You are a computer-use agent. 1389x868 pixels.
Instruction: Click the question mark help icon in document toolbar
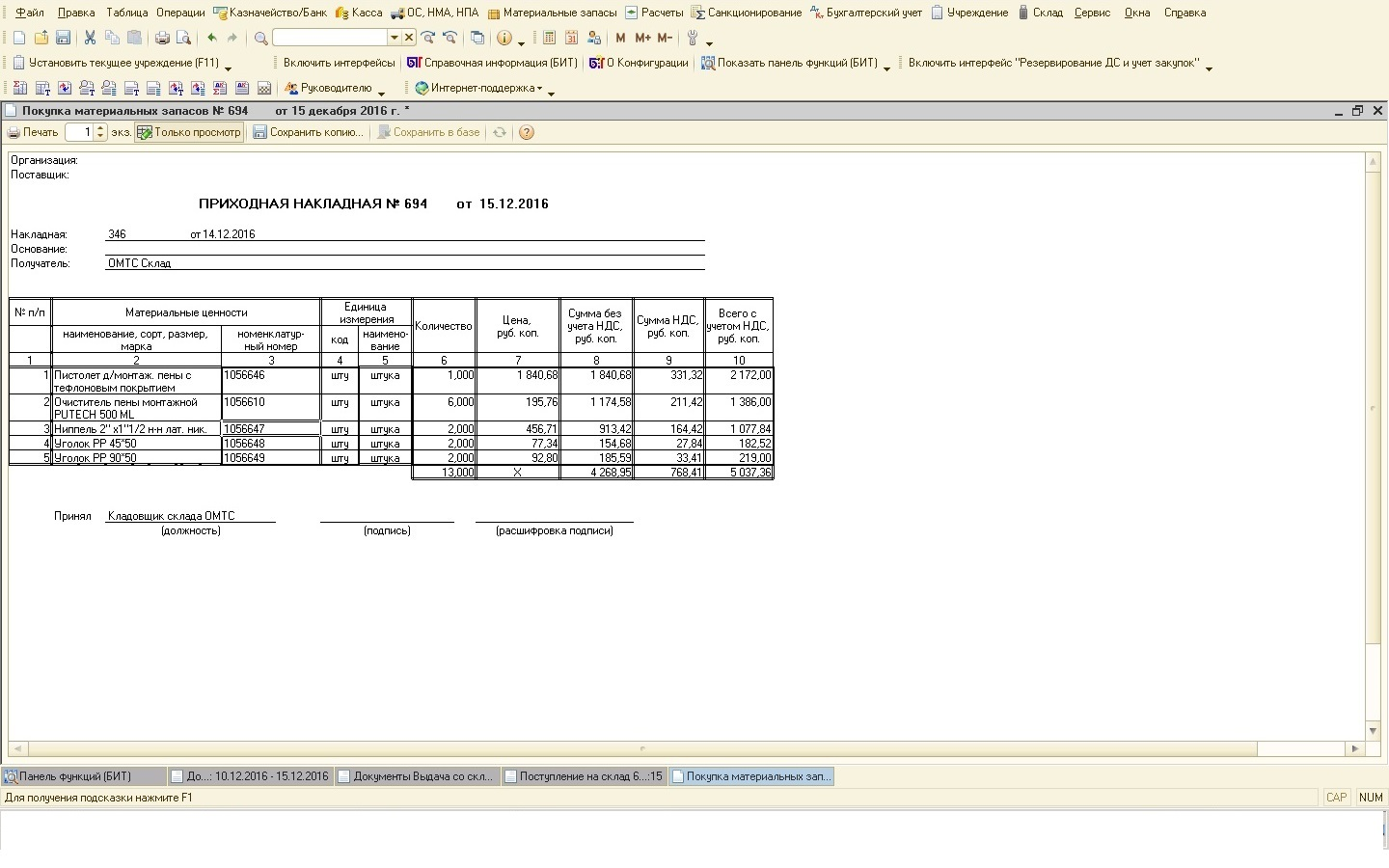(527, 132)
